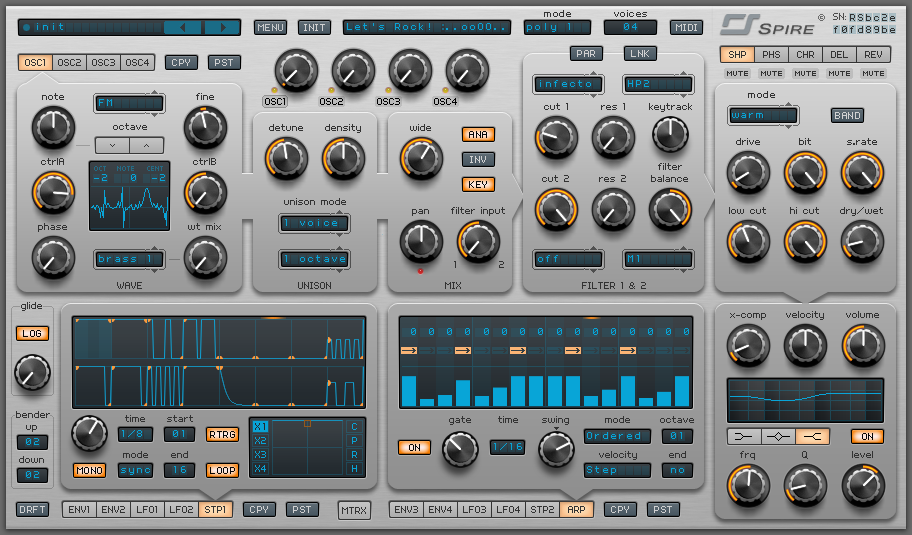Open the PHS effects tab
The height and width of the screenshot is (535, 912).
coord(771,54)
